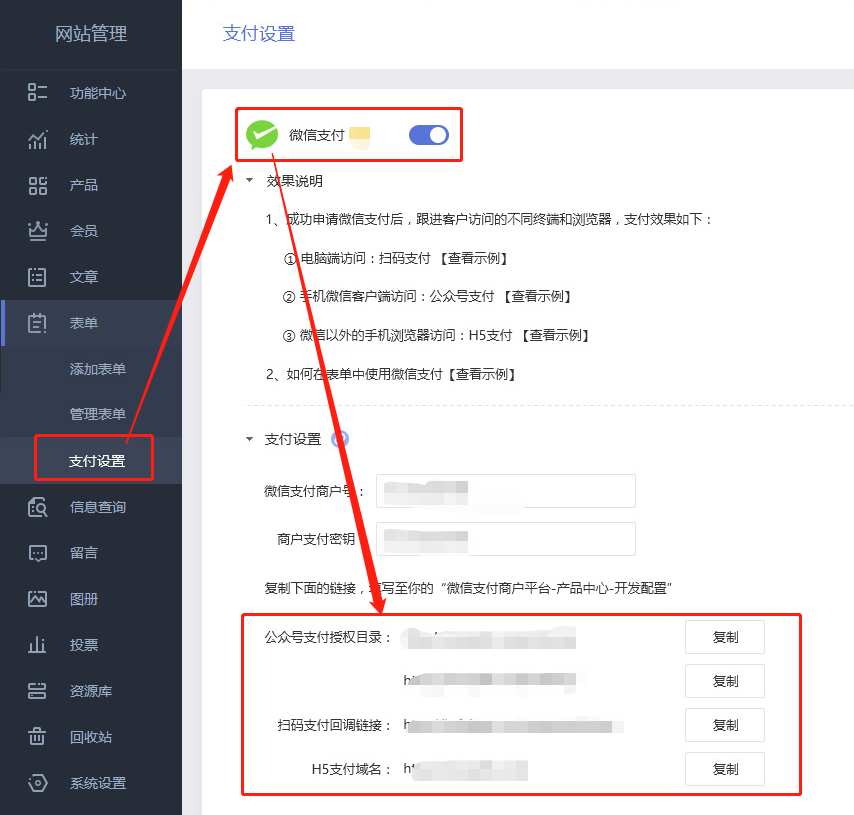Click the 支付设置 page title

[259, 34]
